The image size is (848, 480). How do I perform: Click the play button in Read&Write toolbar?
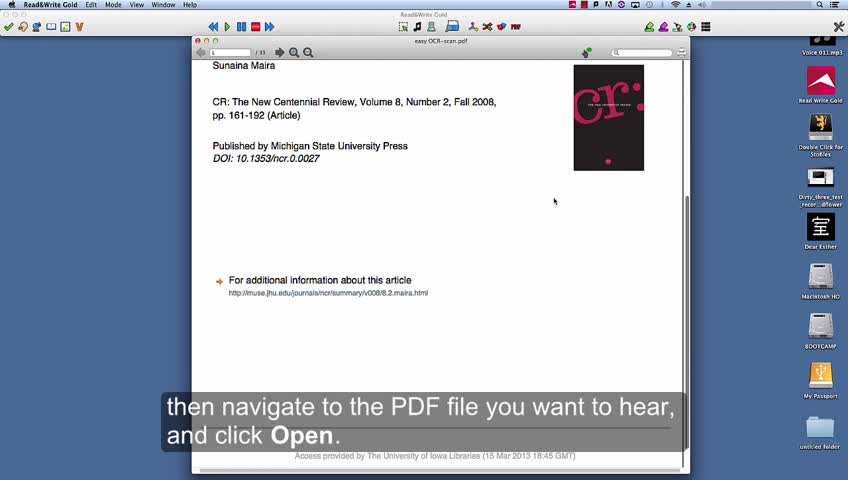click(x=227, y=26)
